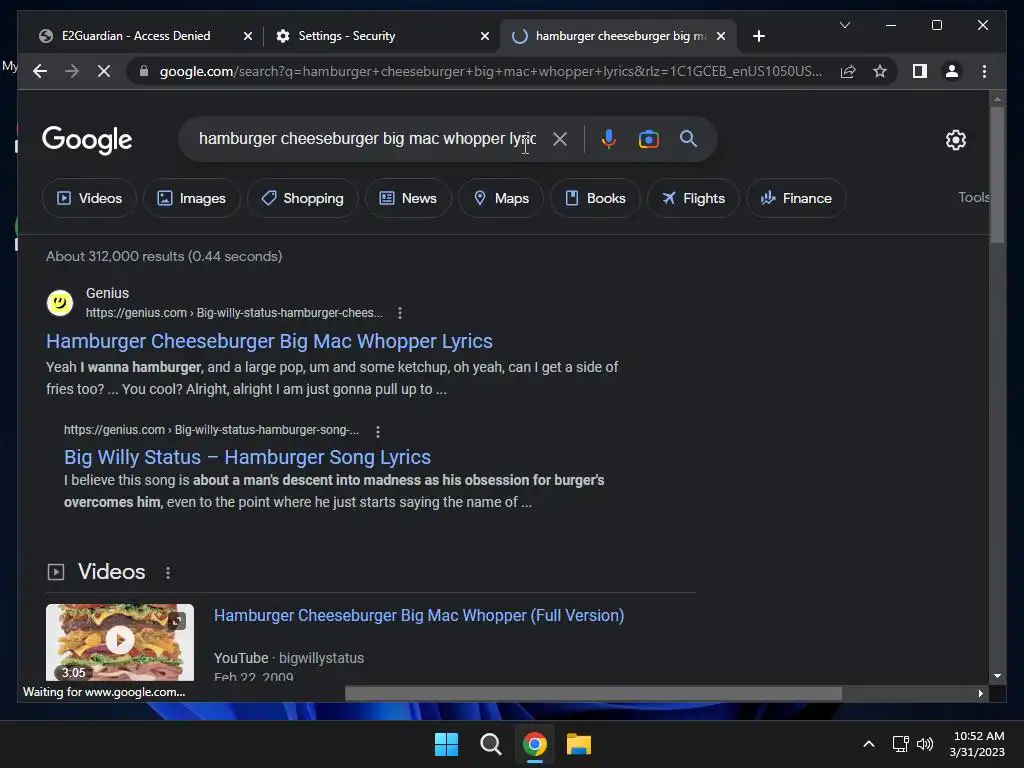Bookmark this tab with star icon
1024x768 pixels.
pyautogui.click(x=880, y=71)
